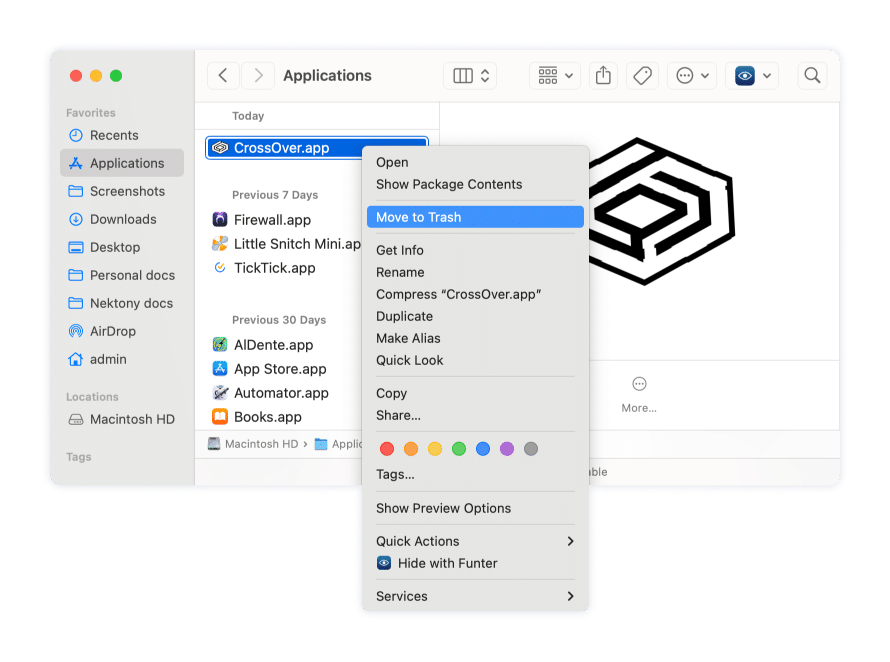Expand the Funter toolbar dropdown arrow
Screen dimensions: 890x662
[x=767, y=76]
